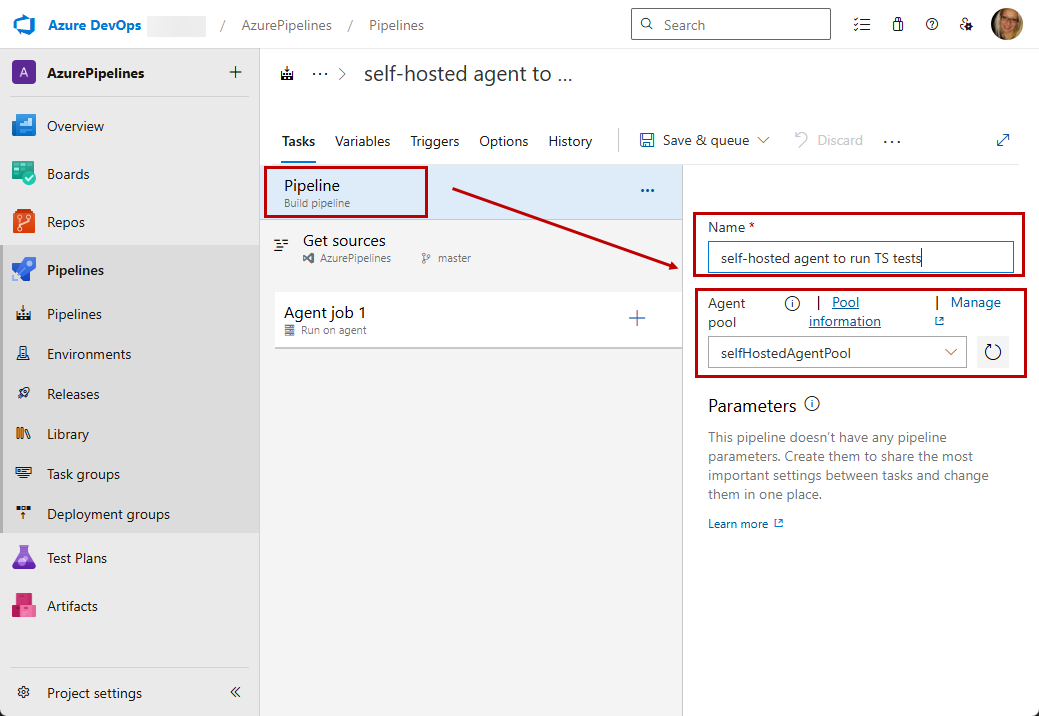This screenshot has width=1039, height=716.
Task: Toggle full screen expand icon
Action: 1003,140
